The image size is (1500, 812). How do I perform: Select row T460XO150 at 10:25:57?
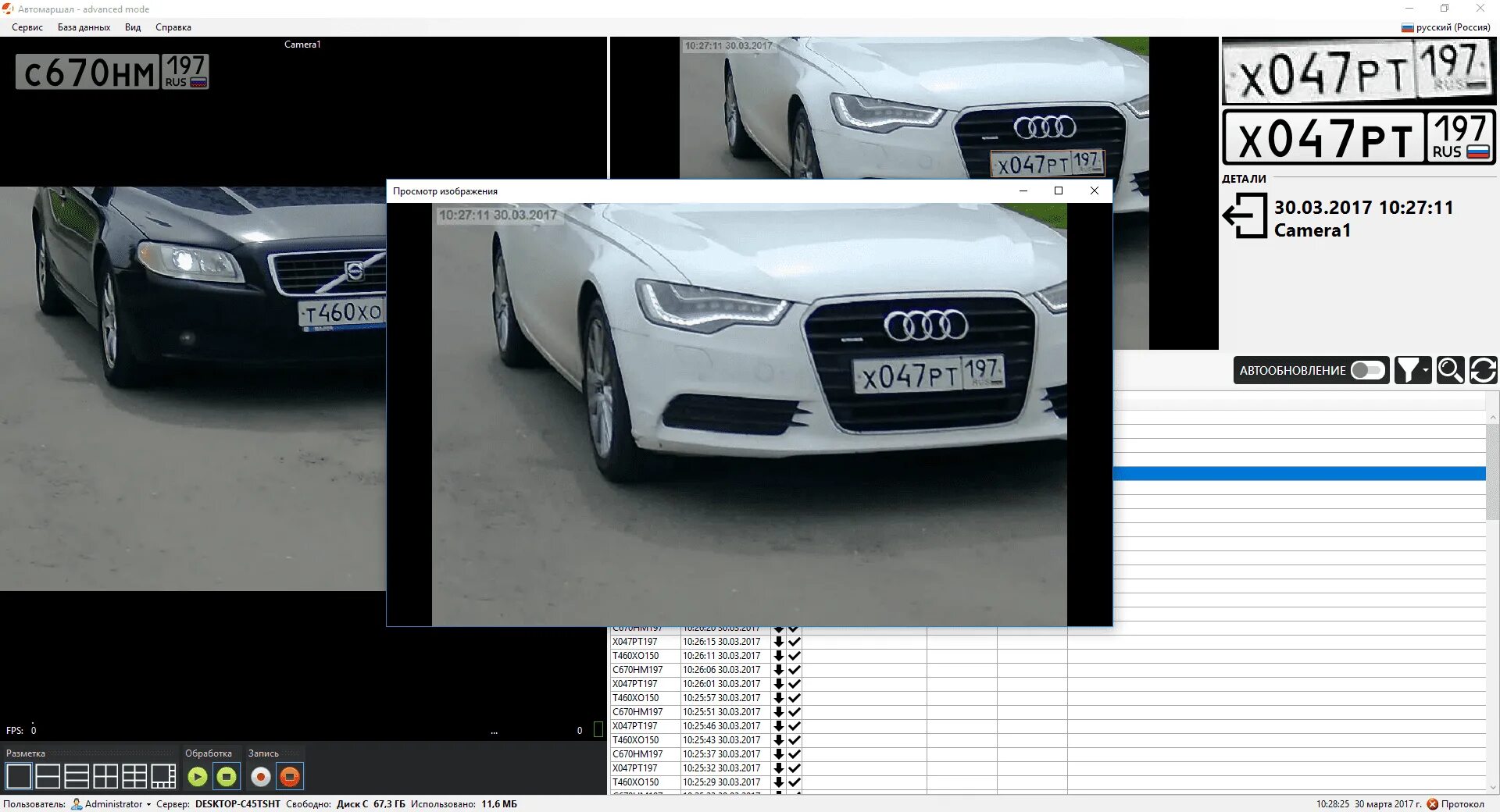tap(1047, 698)
